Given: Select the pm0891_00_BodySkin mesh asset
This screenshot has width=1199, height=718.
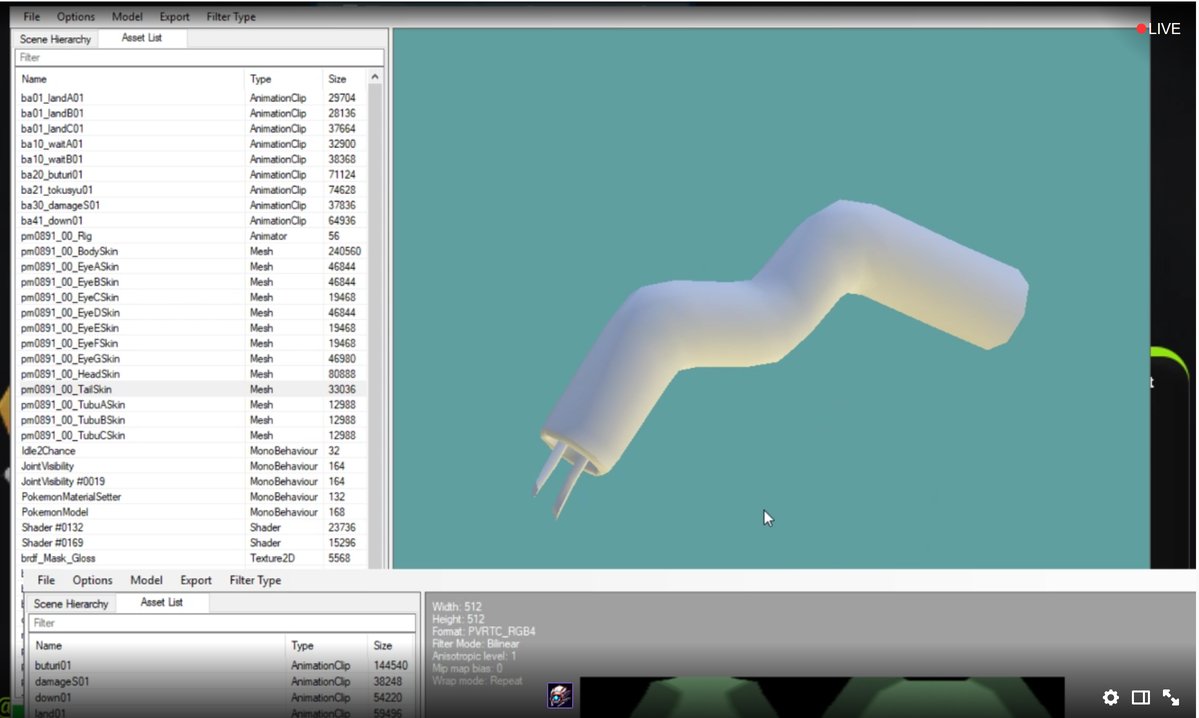Looking at the screenshot, I should [x=69, y=251].
